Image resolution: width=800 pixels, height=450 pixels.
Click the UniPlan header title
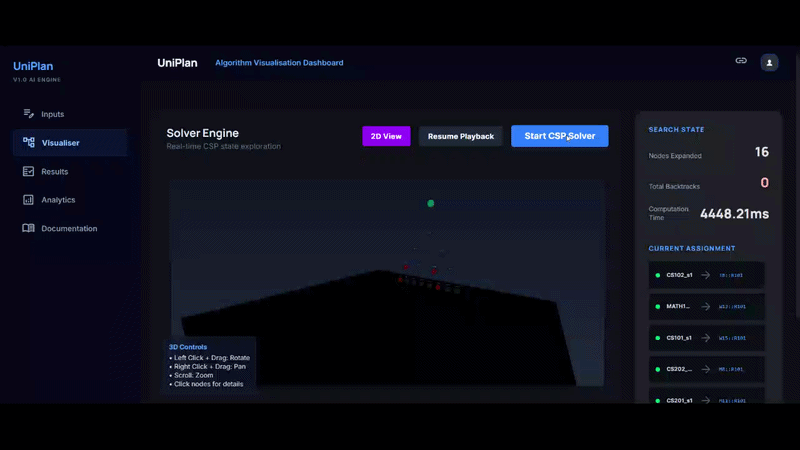click(177, 63)
